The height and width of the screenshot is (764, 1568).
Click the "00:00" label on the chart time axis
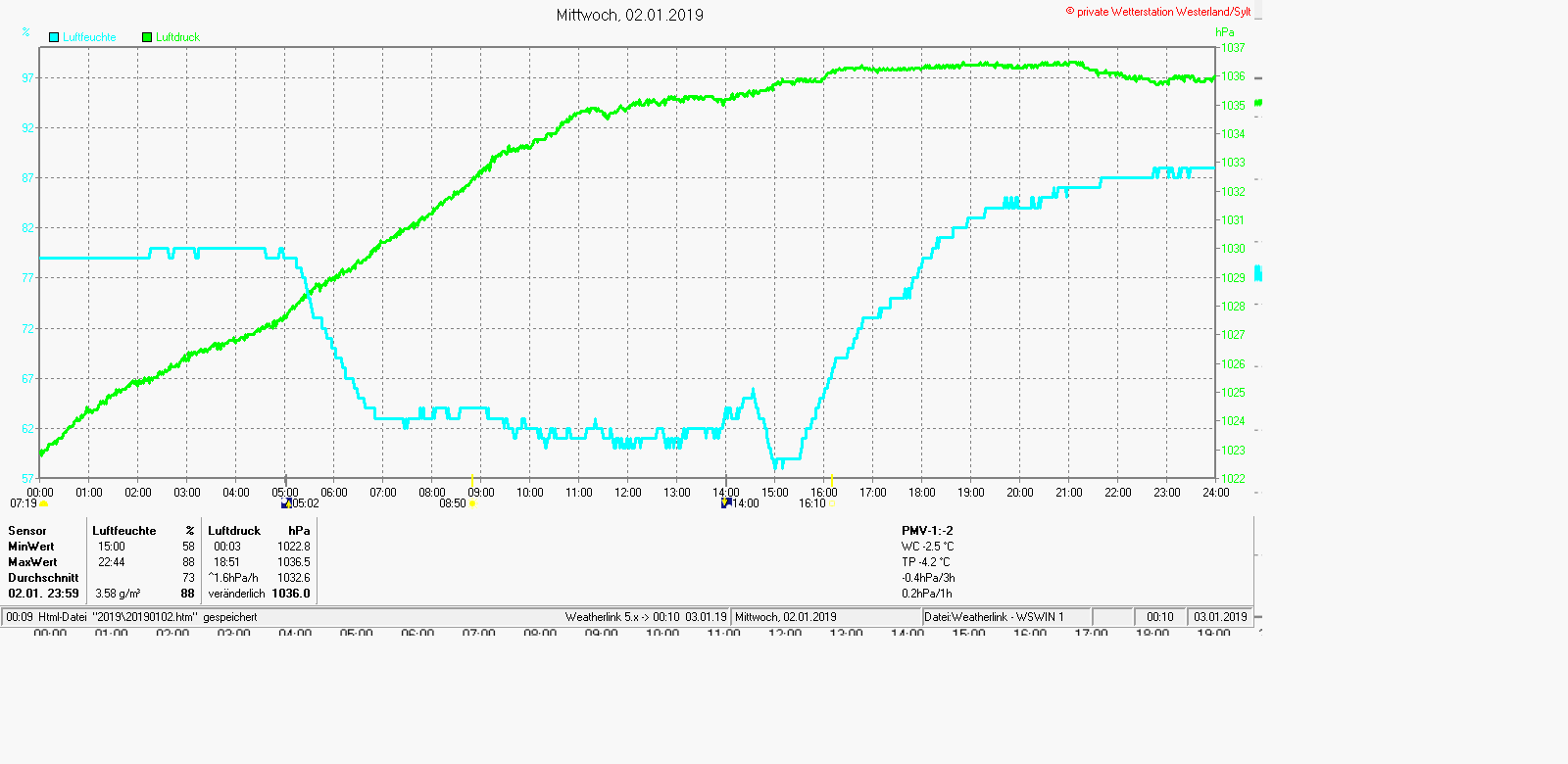[x=40, y=493]
